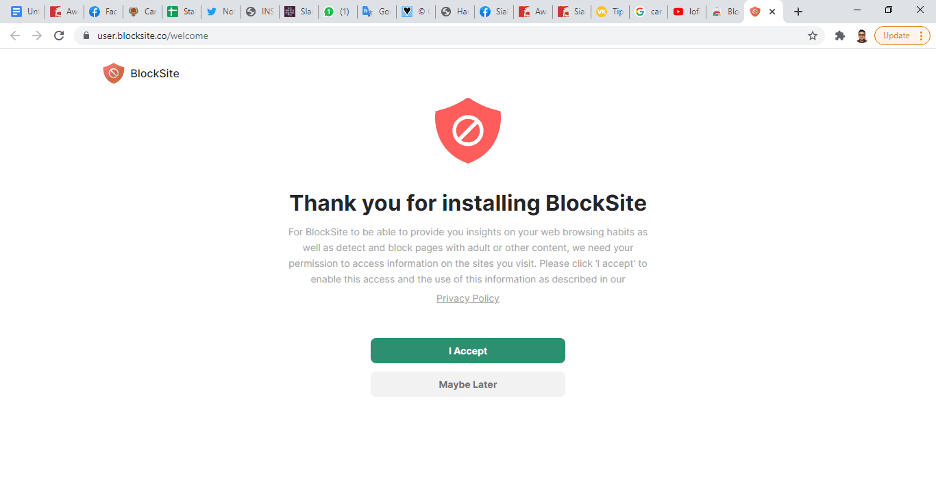This screenshot has width=936, height=498.
Task: Click the Update button in the toolbar
Action: (902, 36)
